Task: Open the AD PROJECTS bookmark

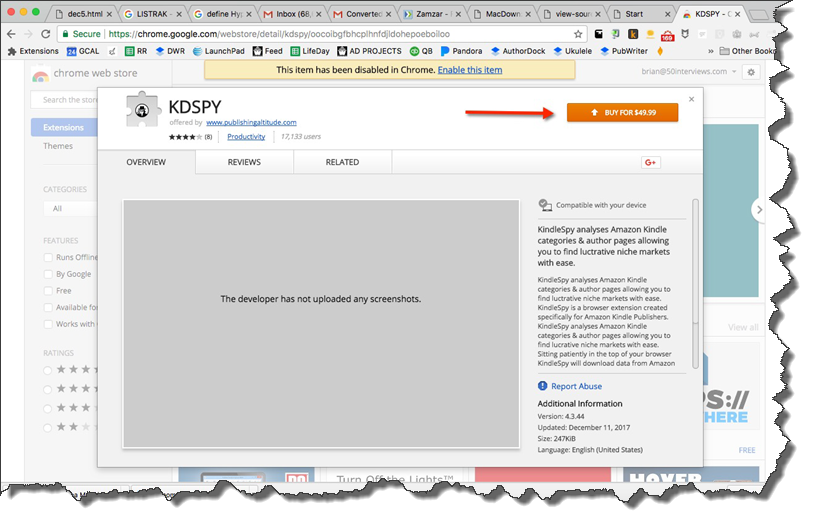Action: (x=370, y=51)
